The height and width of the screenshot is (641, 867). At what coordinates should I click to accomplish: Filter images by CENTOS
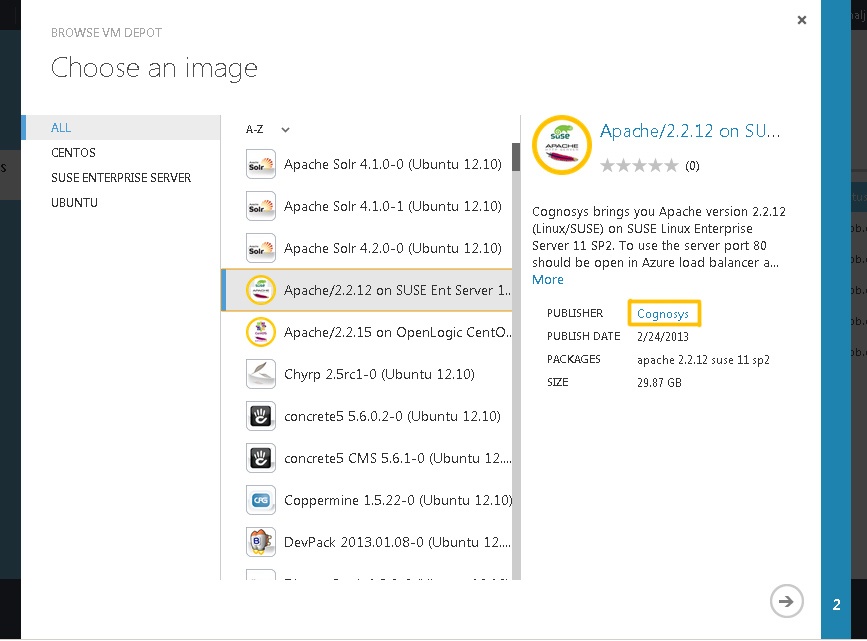[x=74, y=153]
